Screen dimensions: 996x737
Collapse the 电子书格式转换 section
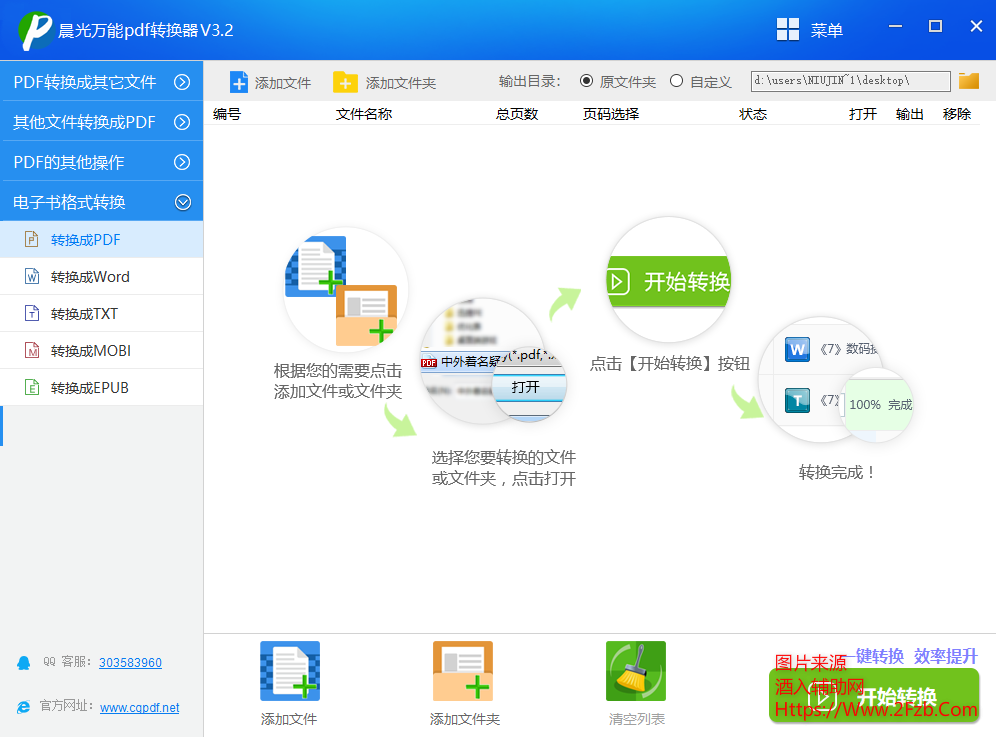tap(182, 202)
